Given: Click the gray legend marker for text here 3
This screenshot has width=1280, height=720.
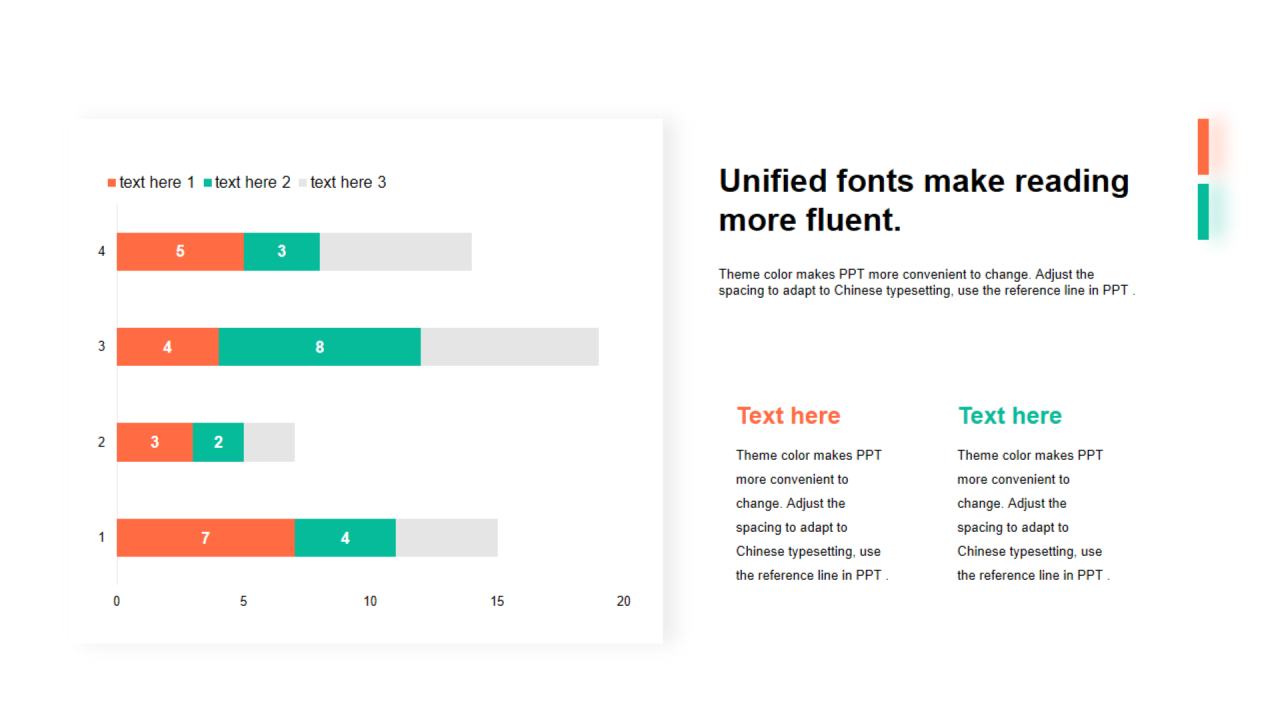Looking at the screenshot, I should pyautogui.click(x=303, y=183).
